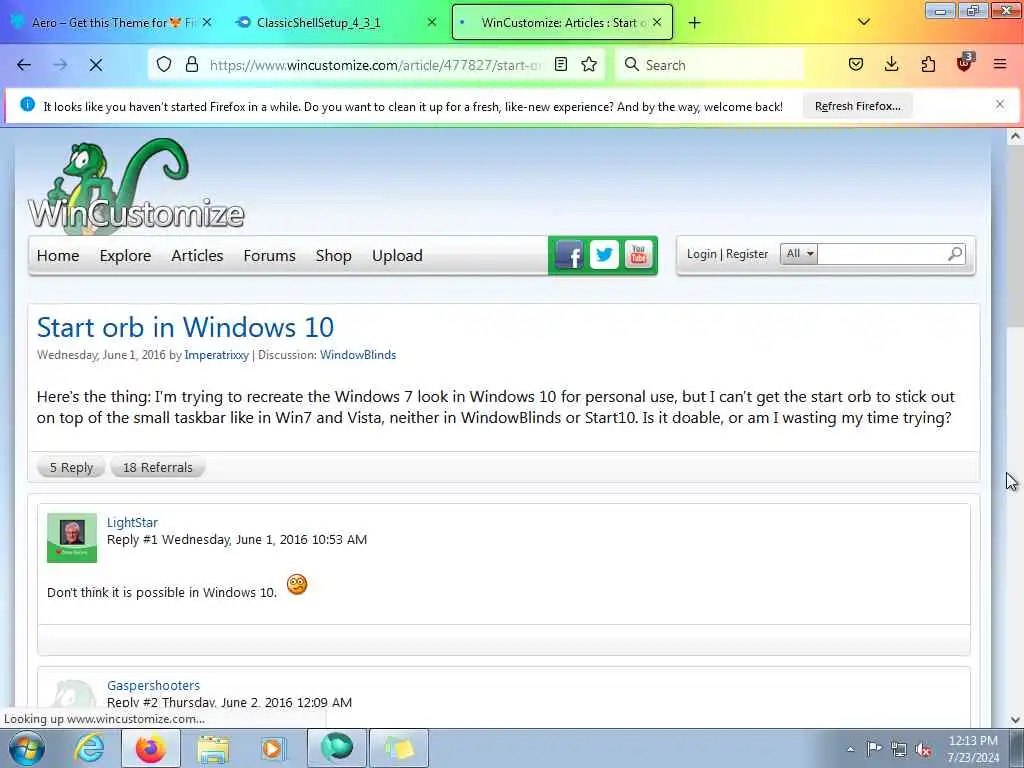Click the Firefox URL address field
This screenshot has height=768, width=1024.
(376, 65)
